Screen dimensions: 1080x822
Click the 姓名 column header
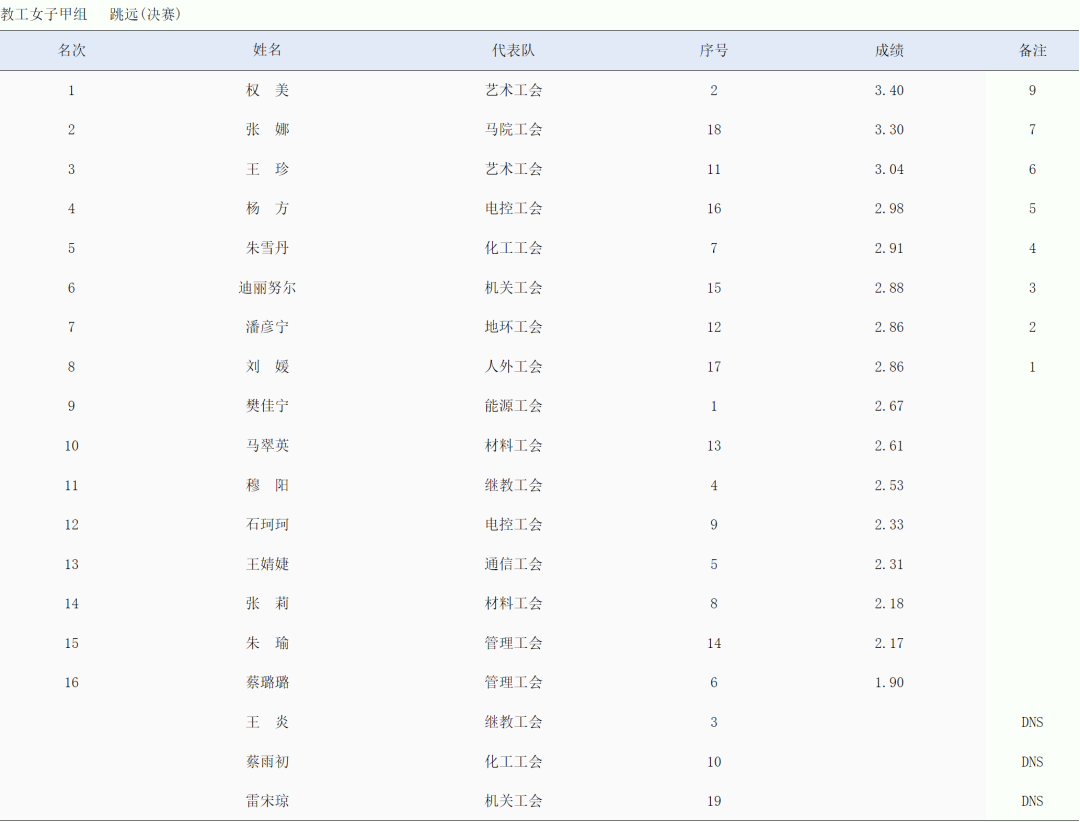point(267,50)
